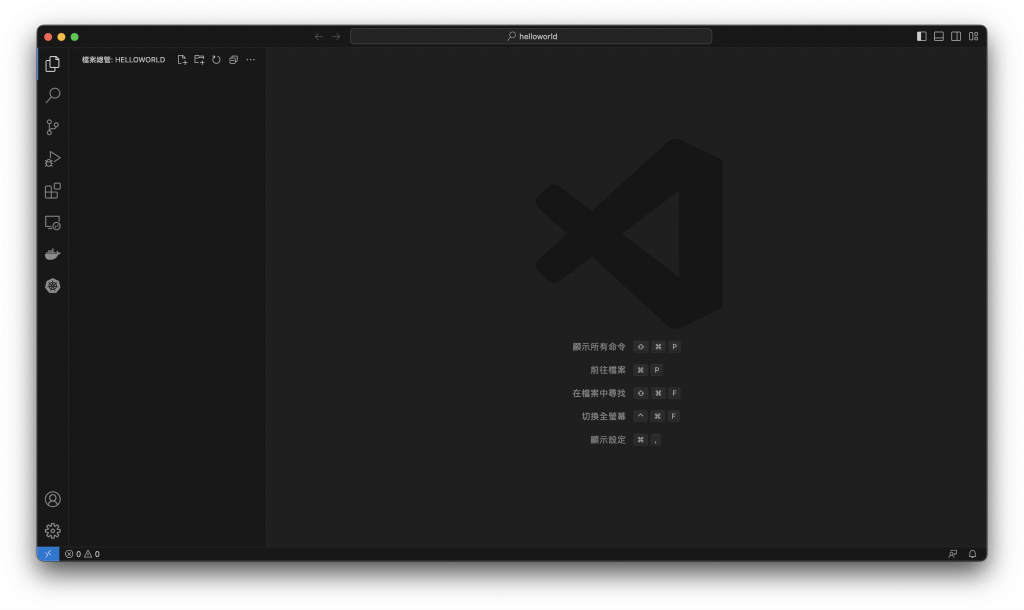Click the helloworld command center search box
The image size is (1024, 610).
click(531, 37)
